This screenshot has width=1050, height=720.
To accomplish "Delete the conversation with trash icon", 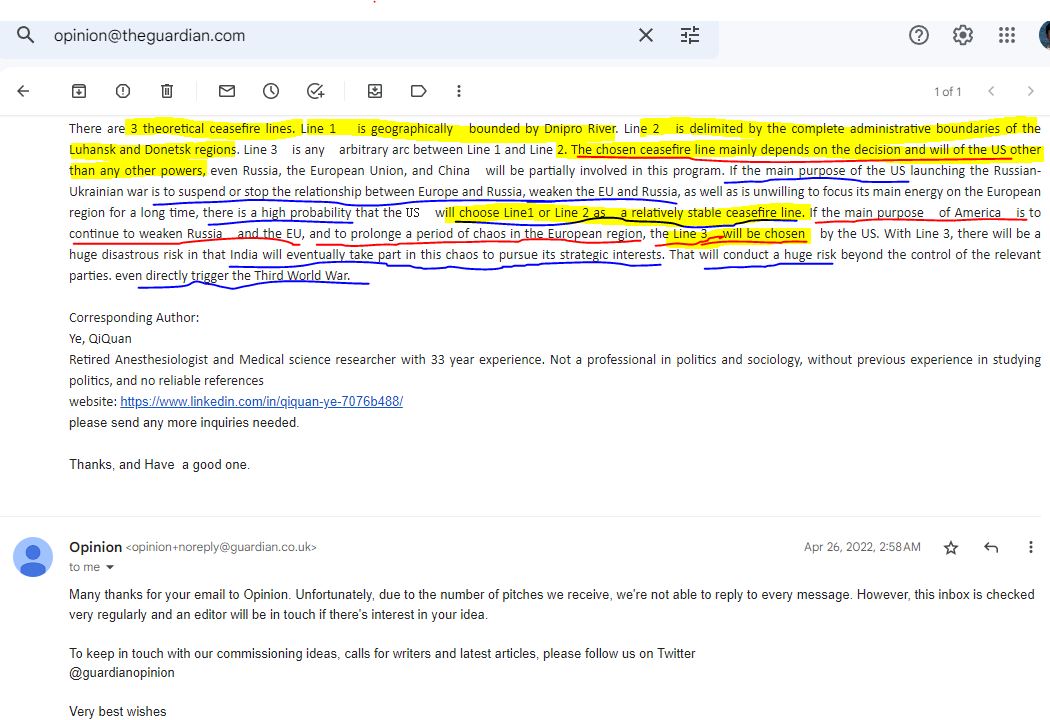I will click(167, 91).
